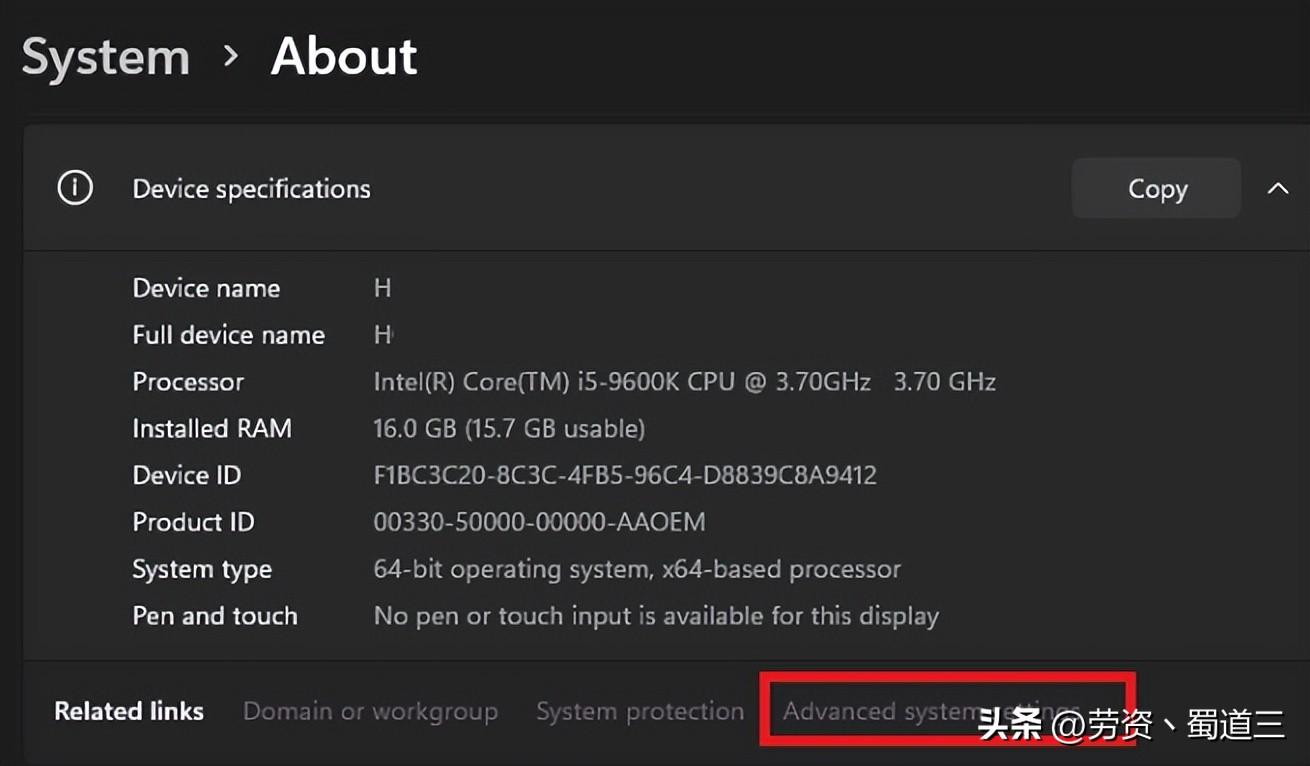Select the Device ID string

tap(625, 475)
